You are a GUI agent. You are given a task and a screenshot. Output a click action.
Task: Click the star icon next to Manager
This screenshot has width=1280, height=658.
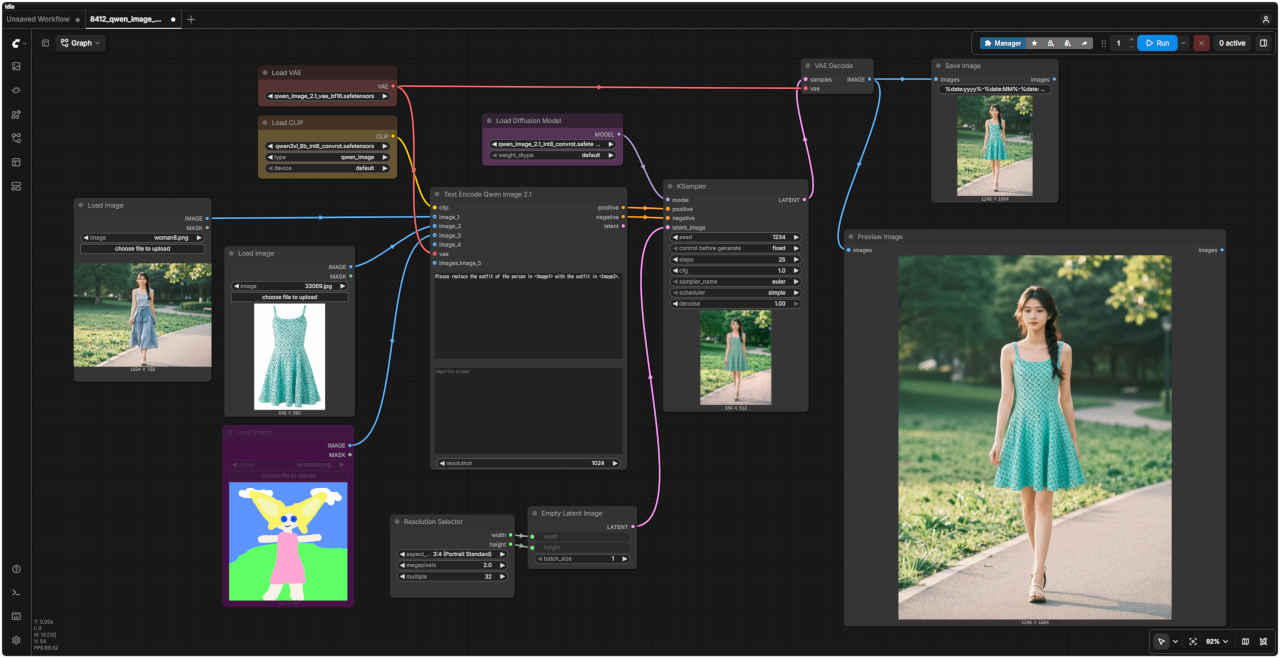[1034, 43]
